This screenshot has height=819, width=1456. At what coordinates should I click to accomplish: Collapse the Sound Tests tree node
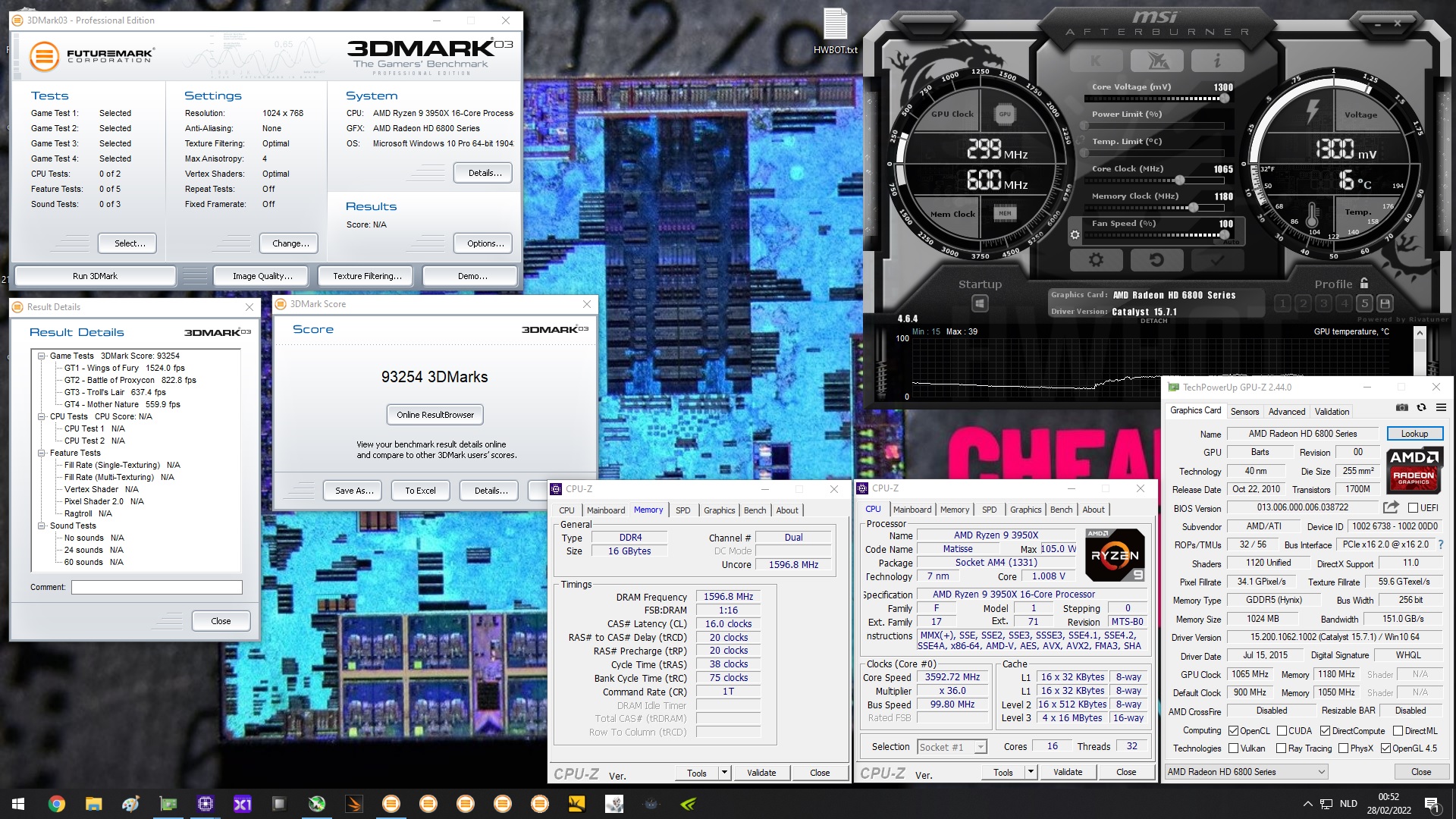click(x=42, y=526)
